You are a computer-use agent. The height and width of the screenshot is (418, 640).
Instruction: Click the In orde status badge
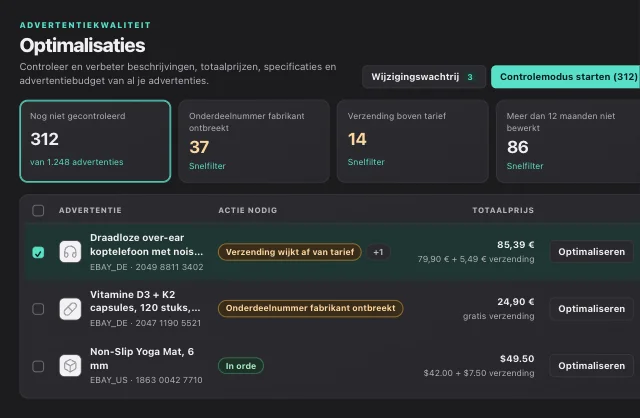(x=241, y=366)
